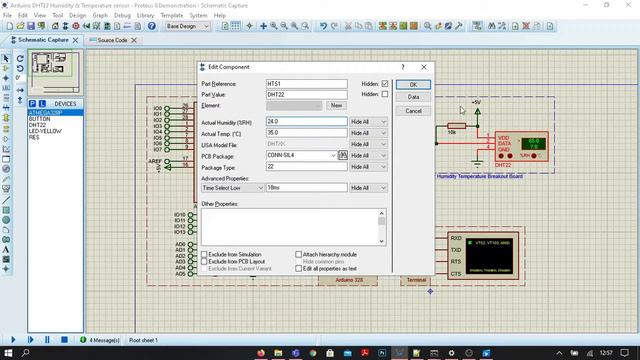Enable Exclude from Simulation checkbox
The image size is (640, 360).
(x=204, y=254)
